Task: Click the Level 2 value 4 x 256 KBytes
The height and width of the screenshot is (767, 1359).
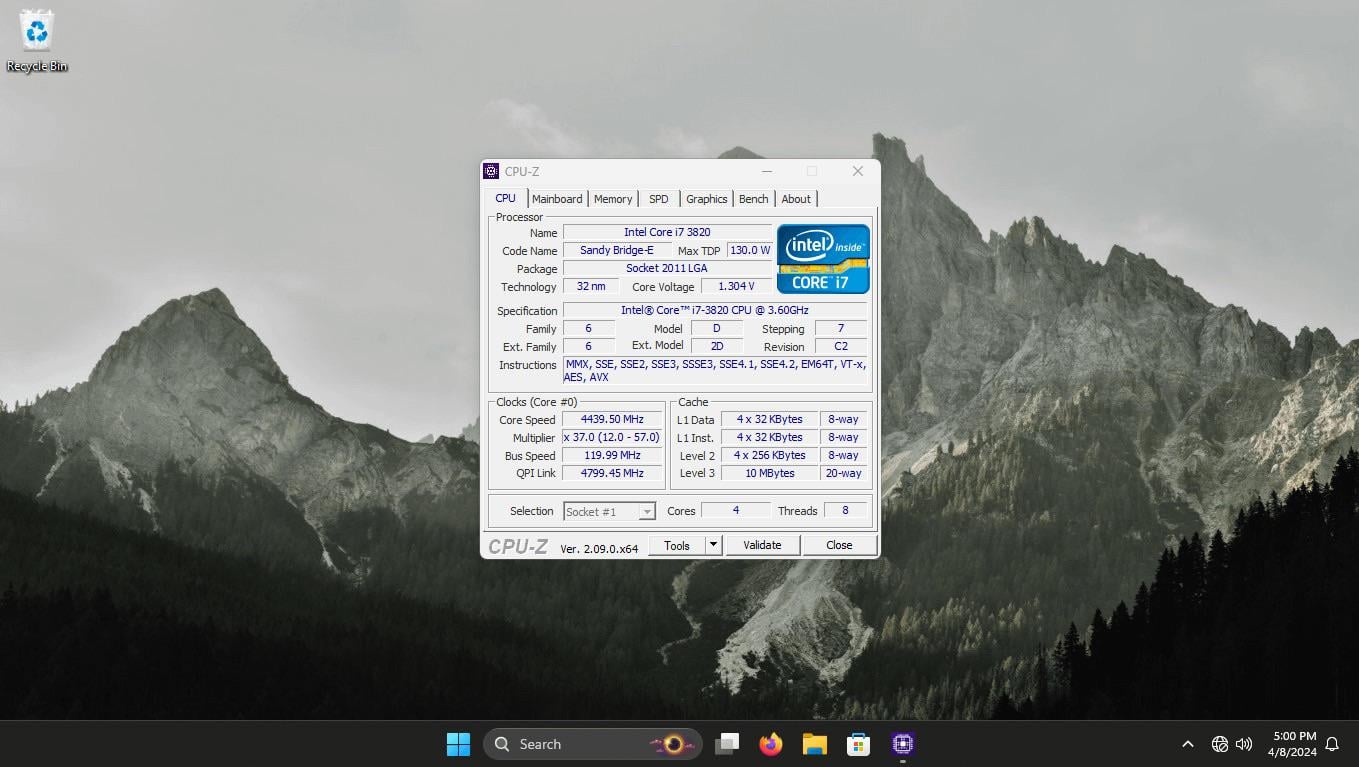Action: pyautogui.click(x=770, y=455)
